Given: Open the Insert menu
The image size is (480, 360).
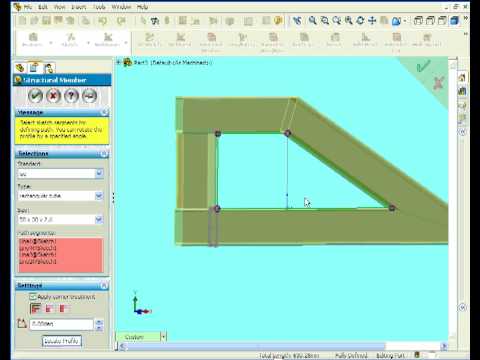Looking at the screenshot, I should [x=79, y=7].
